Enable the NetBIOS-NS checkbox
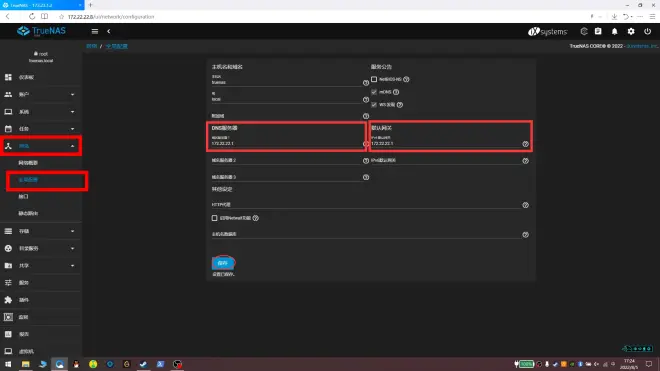The image size is (660, 371). point(374,79)
